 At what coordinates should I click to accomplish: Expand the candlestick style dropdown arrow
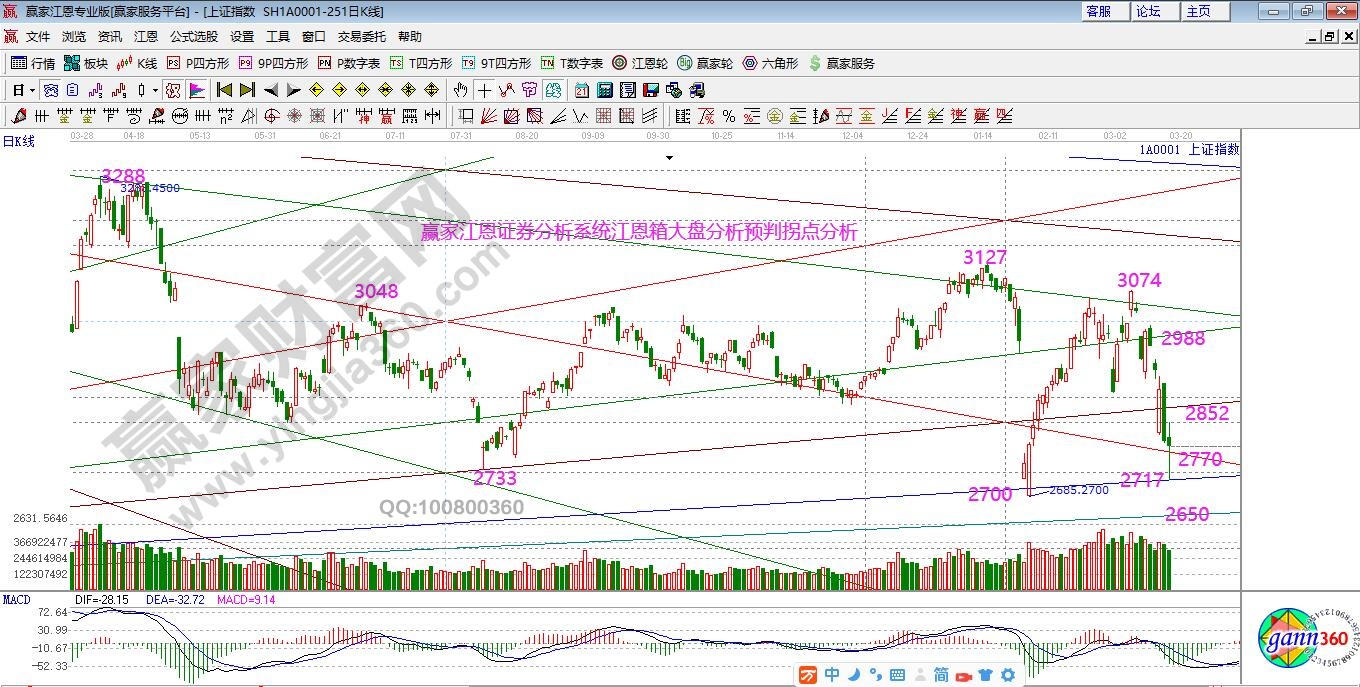(x=155, y=90)
